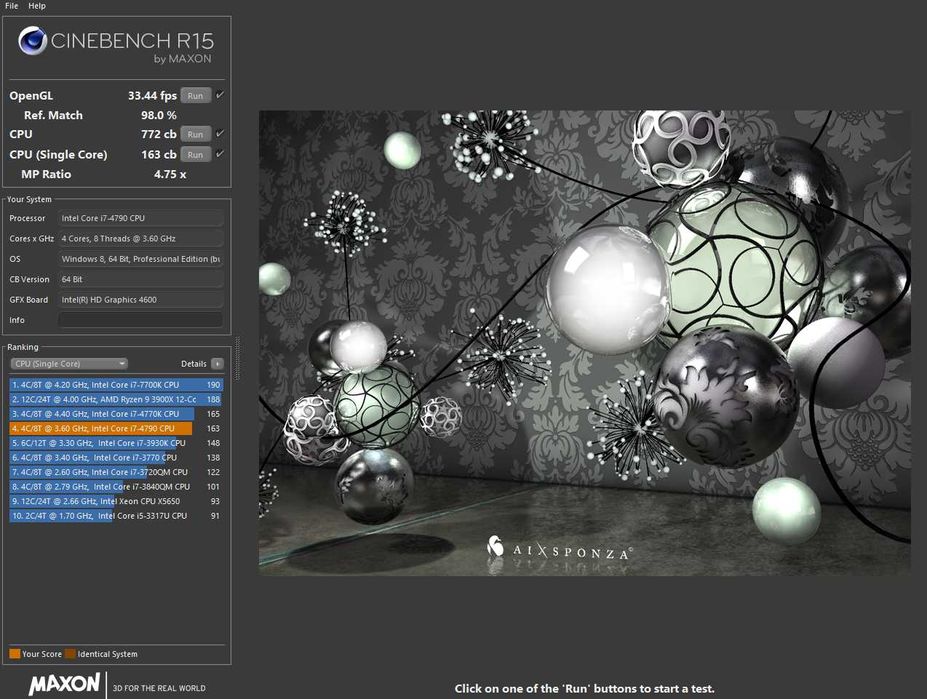
Task: Select ranking entry Intel Xeon CPU X5650
Action: coord(116,501)
